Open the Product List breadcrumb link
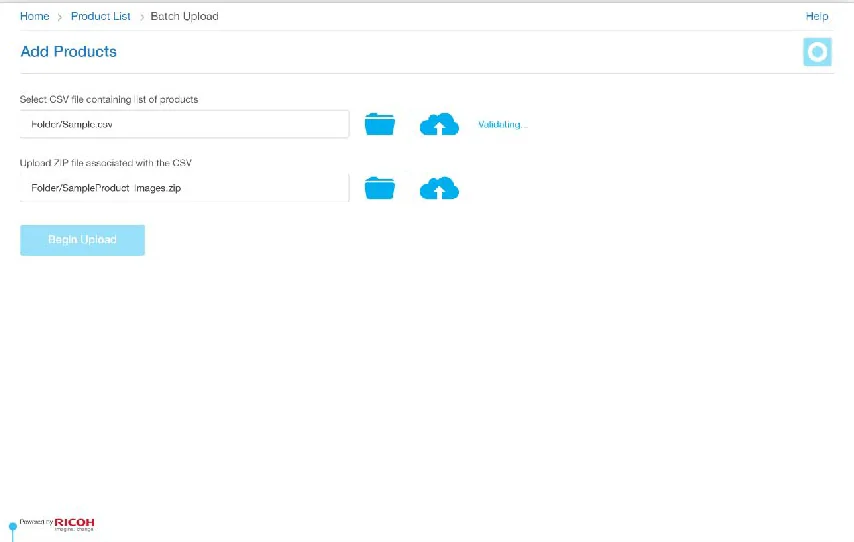The image size is (854, 542). pyautogui.click(x=101, y=16)
